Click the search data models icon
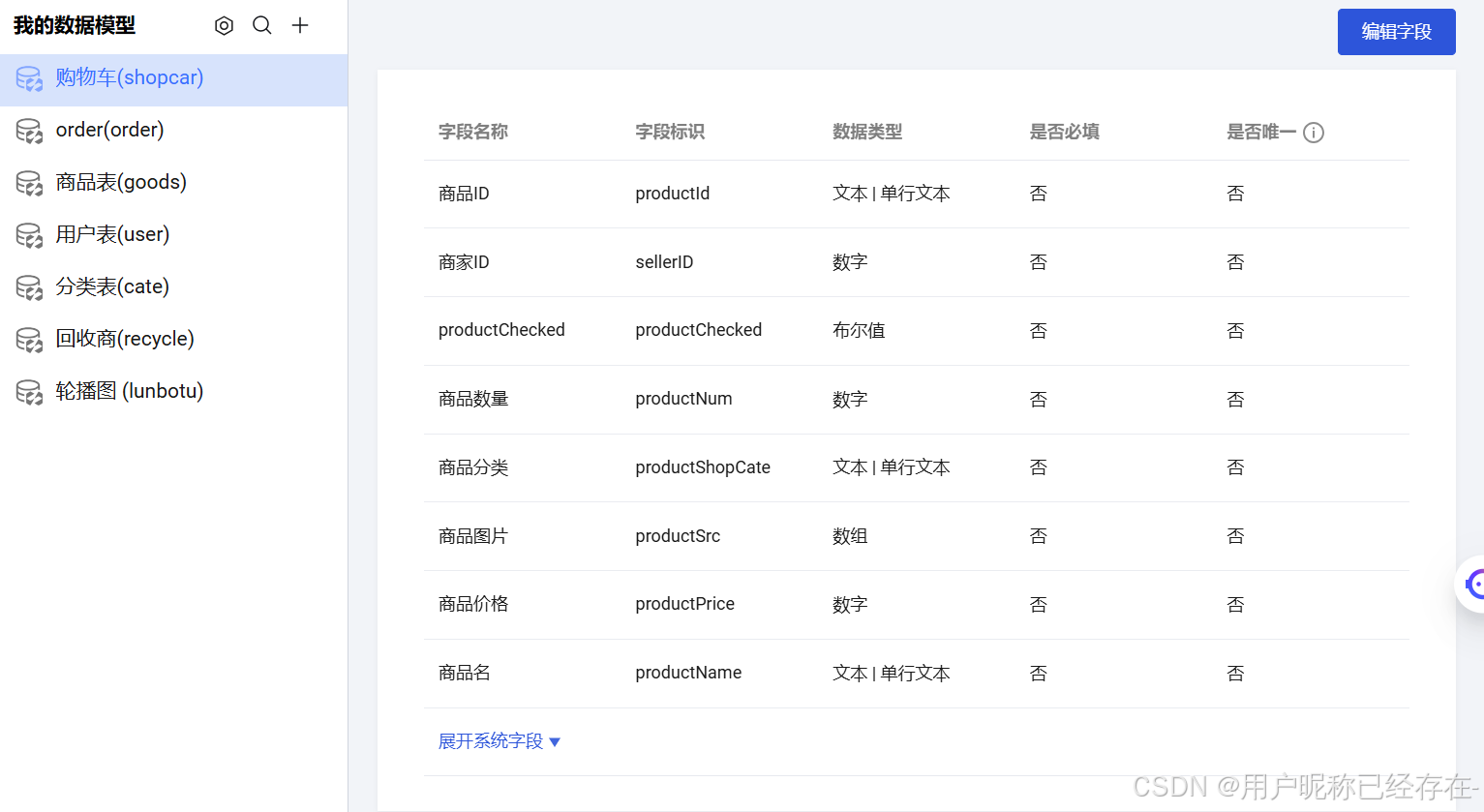This screenshot has height=812, width=1484. (262, 26)
